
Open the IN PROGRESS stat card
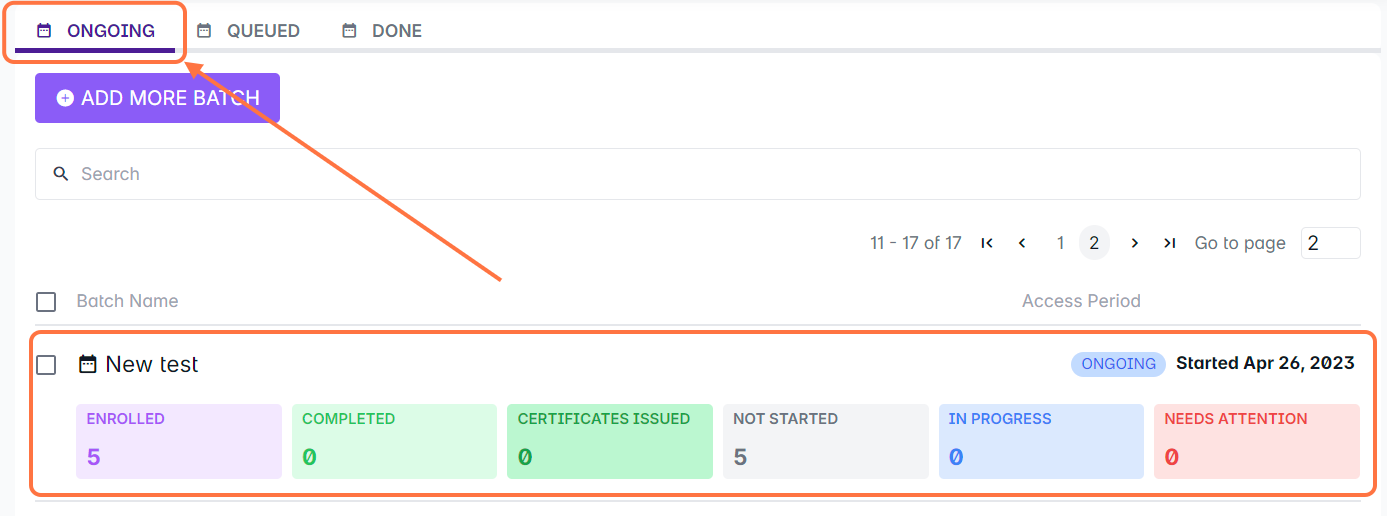[1041, 441]
